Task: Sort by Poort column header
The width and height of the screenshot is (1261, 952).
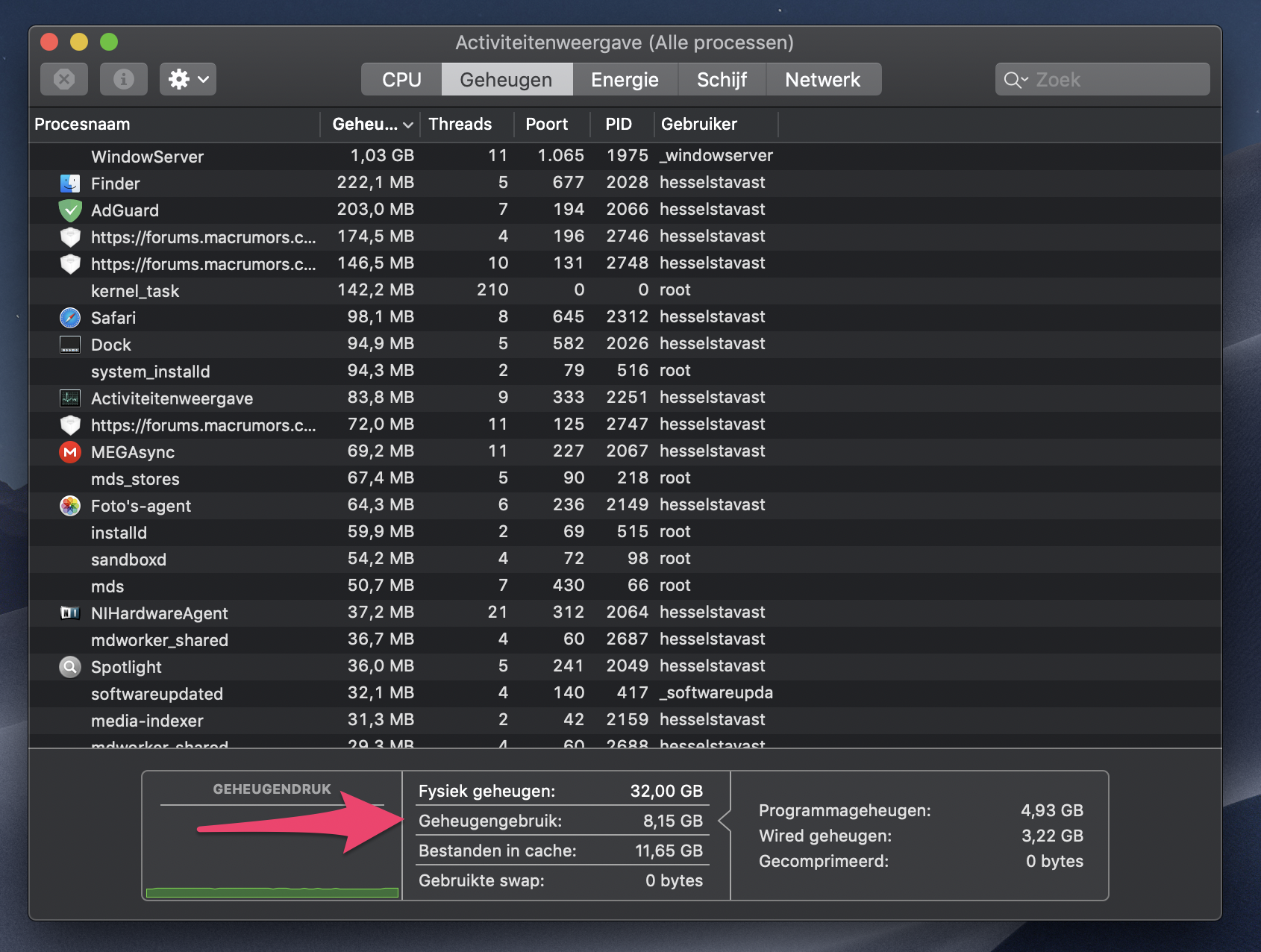Action: (552, 124)
